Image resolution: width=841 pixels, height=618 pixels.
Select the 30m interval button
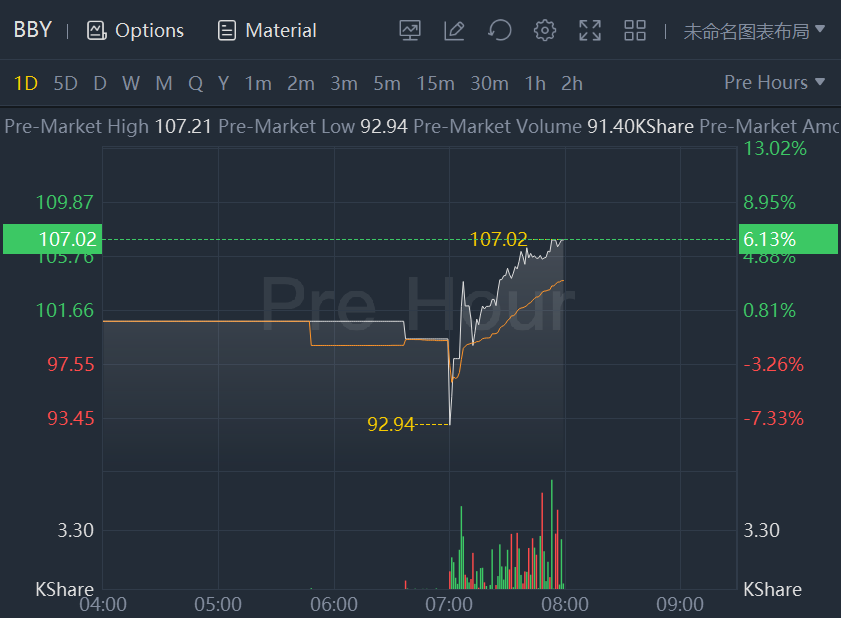pos(489,83)
